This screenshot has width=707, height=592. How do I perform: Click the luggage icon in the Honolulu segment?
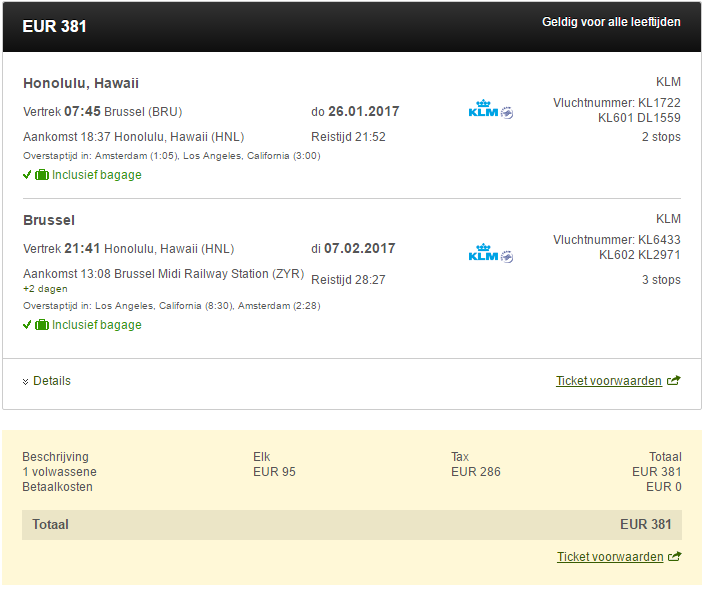[x=42, y=175]
